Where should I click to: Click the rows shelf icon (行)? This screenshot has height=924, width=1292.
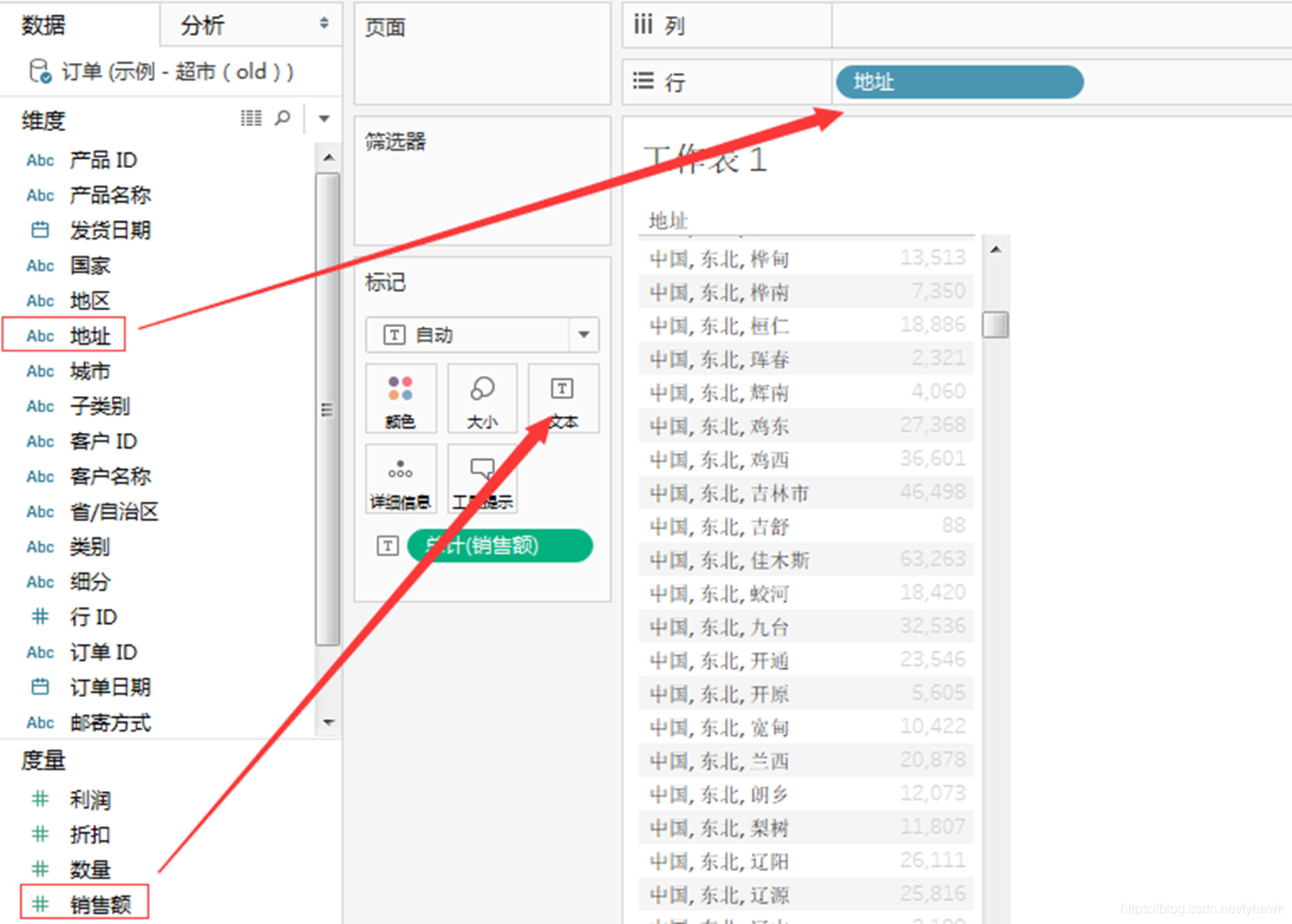(x=643, y=81)
